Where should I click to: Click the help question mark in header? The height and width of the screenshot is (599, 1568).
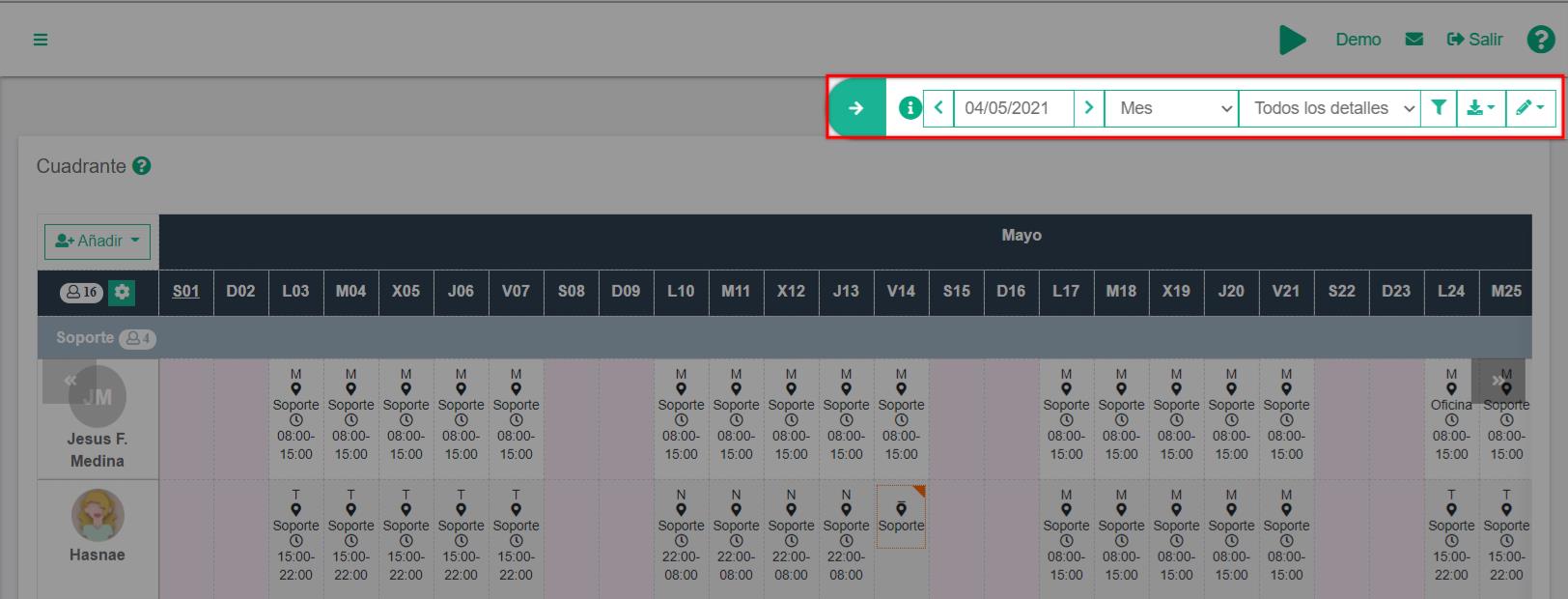pos(1540,40)
